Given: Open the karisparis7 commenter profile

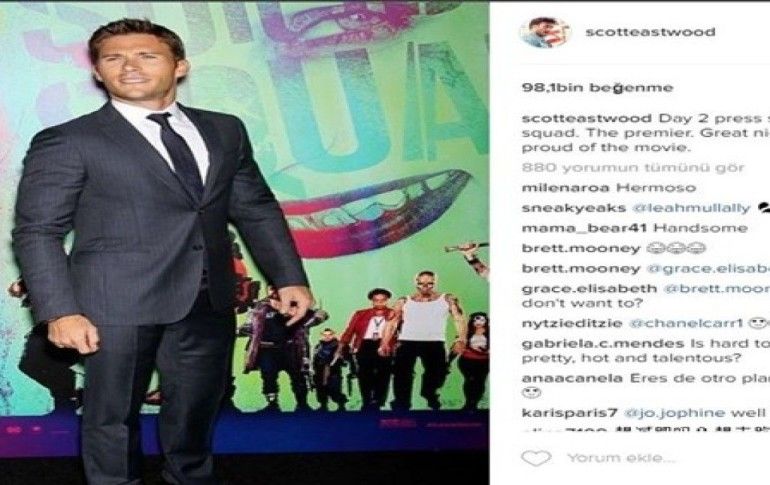Looking at the screenshot, I should coord(569,413).
